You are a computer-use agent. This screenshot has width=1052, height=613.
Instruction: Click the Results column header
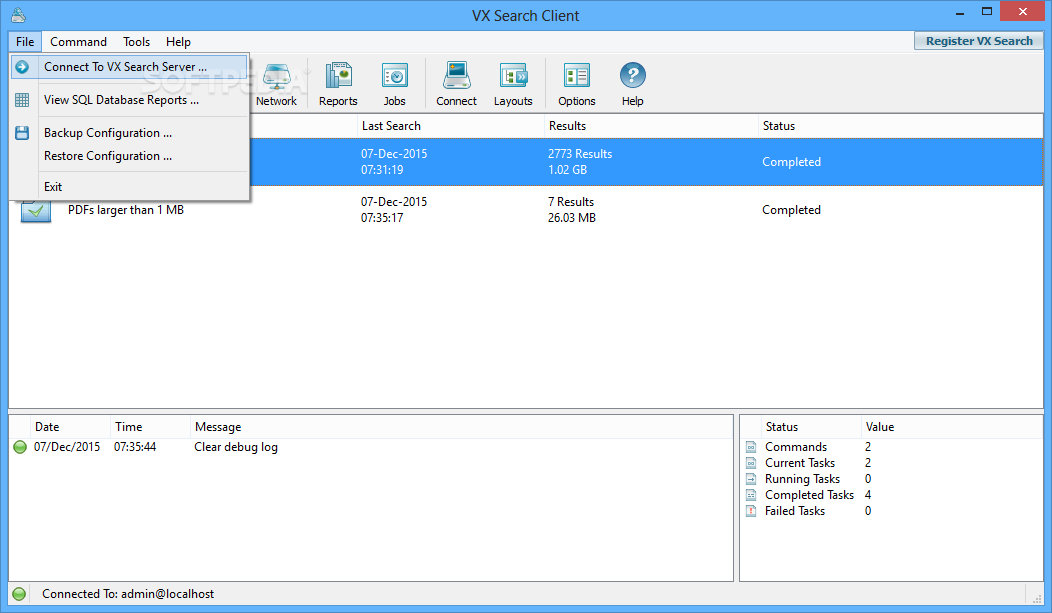tap(651, 126)
